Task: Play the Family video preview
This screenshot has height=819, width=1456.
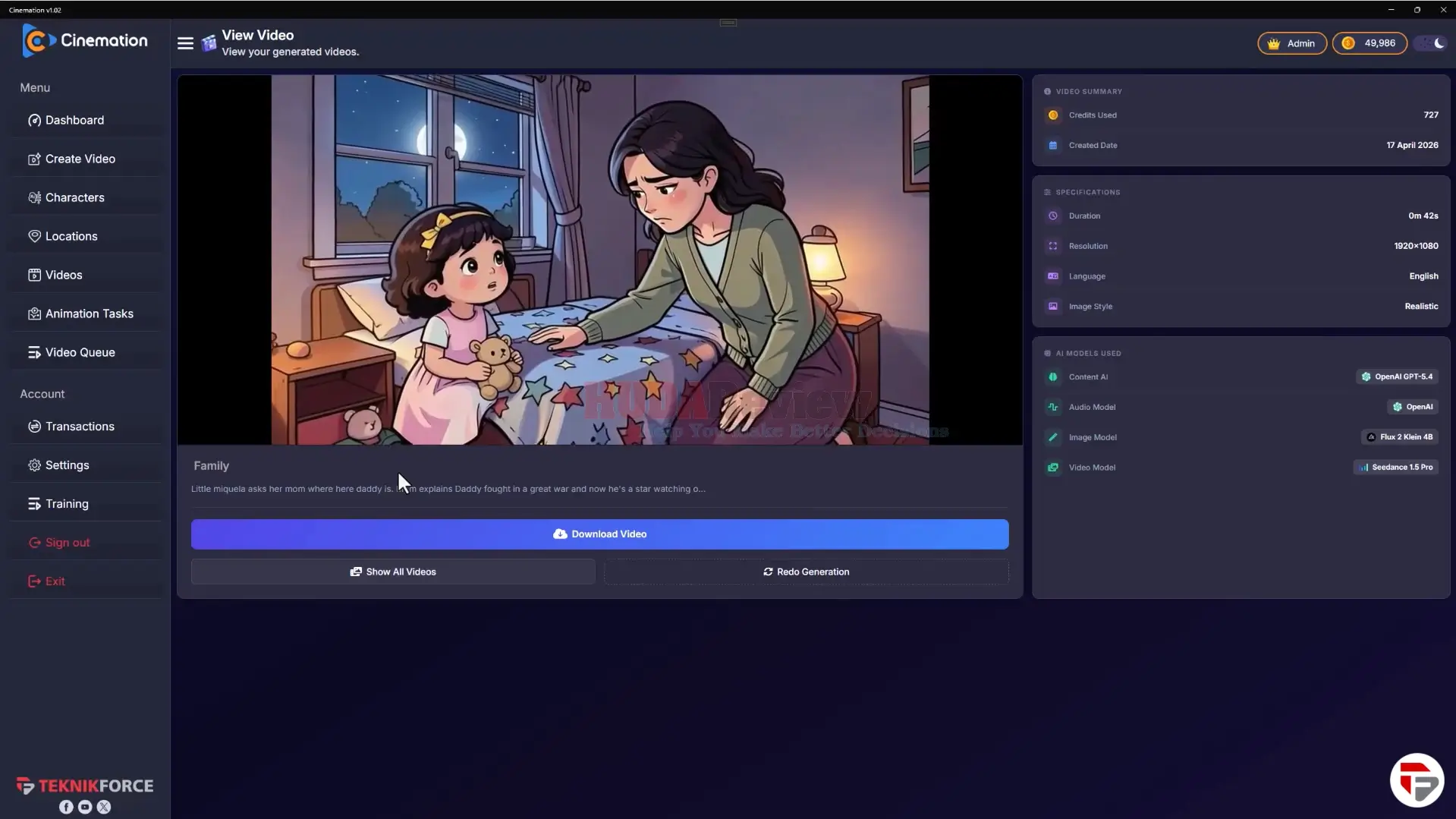Action: click(x=599, y=260)
